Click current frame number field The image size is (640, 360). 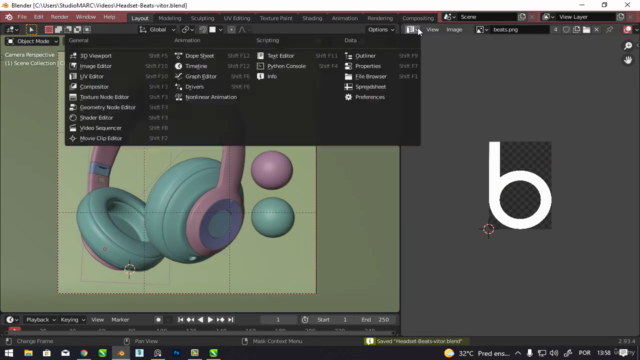pos(278,320)
